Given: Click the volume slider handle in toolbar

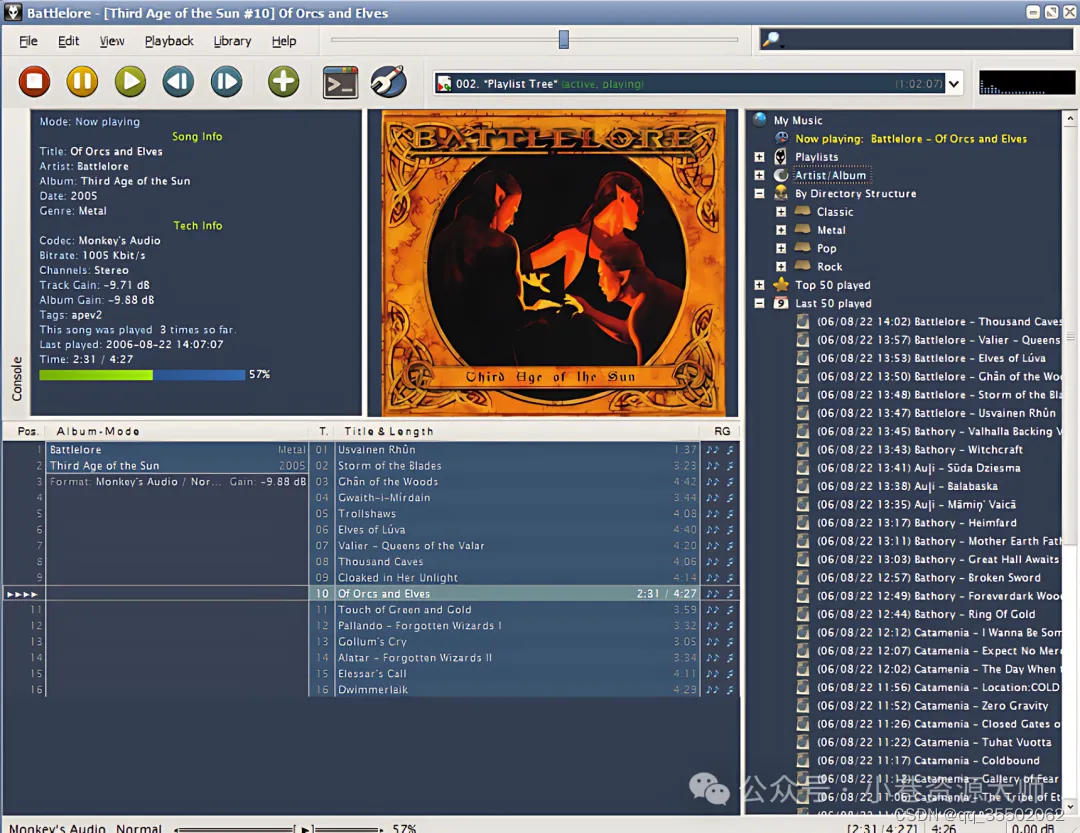Looking at the screenshot, I should point(563,39).
